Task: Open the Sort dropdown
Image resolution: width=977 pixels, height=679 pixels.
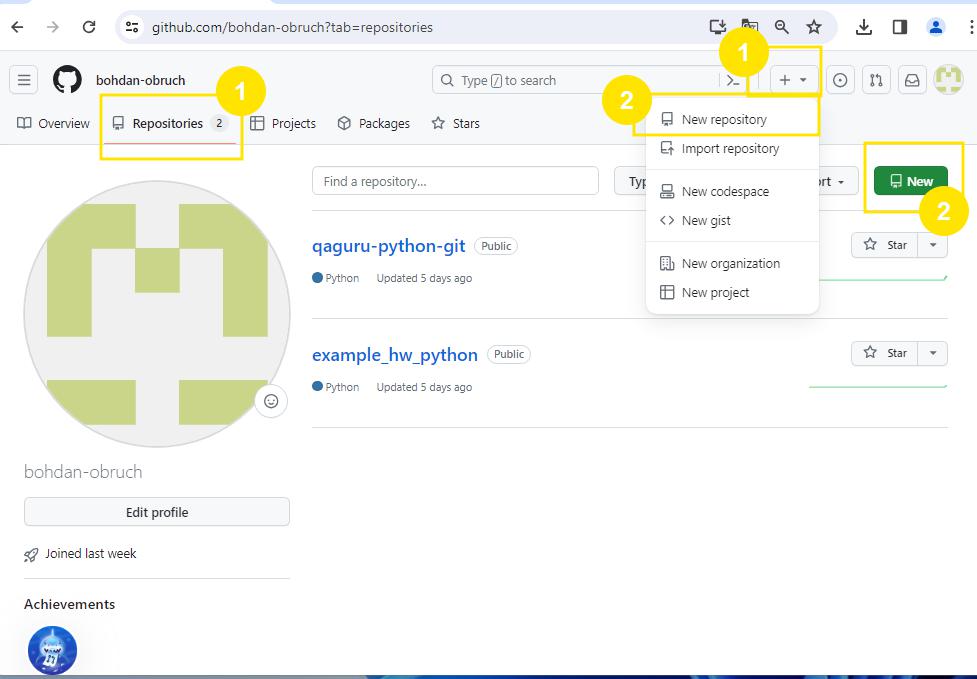Action: (x=838, y=181)
